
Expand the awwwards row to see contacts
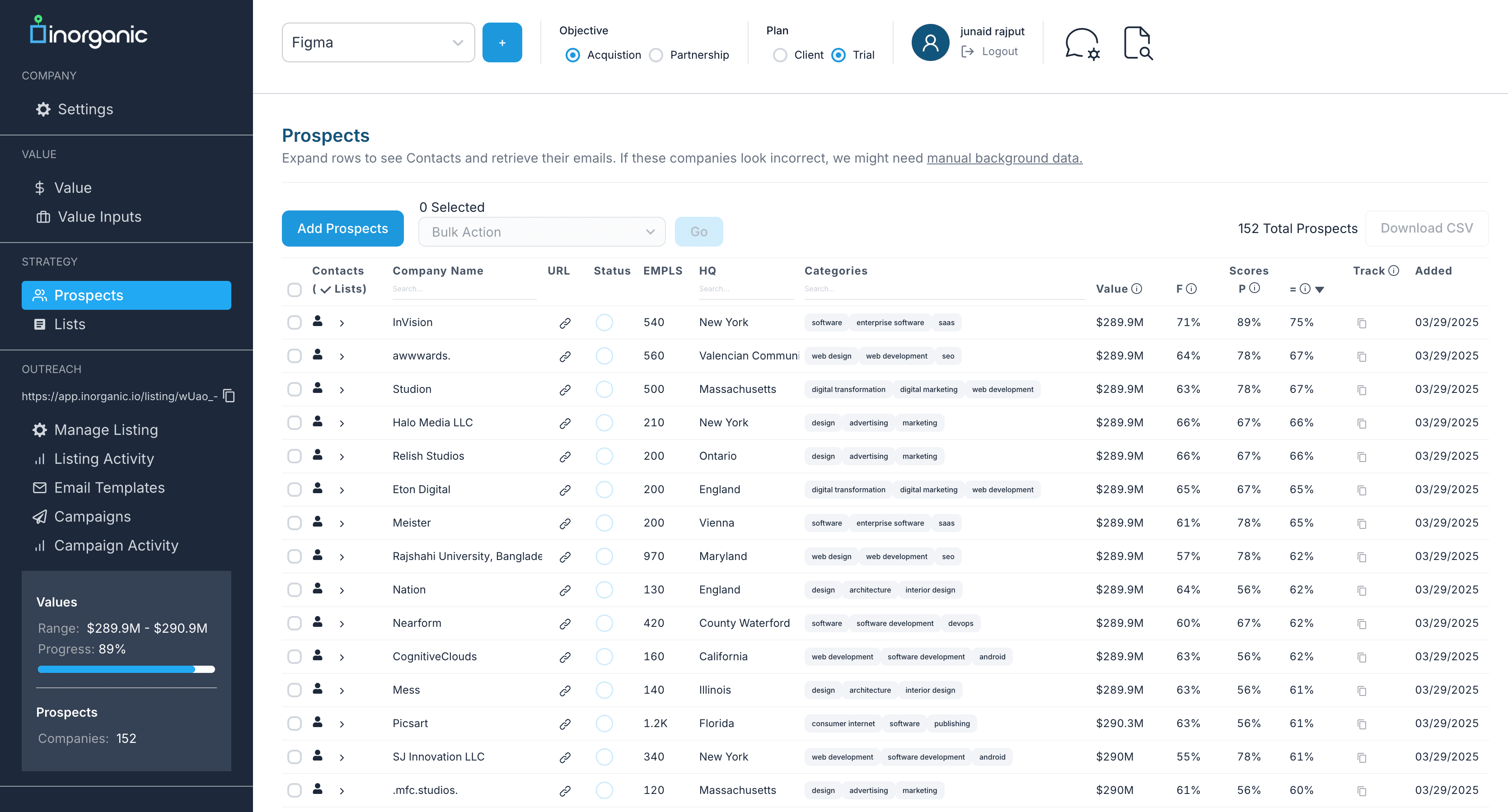click(342, 356)
